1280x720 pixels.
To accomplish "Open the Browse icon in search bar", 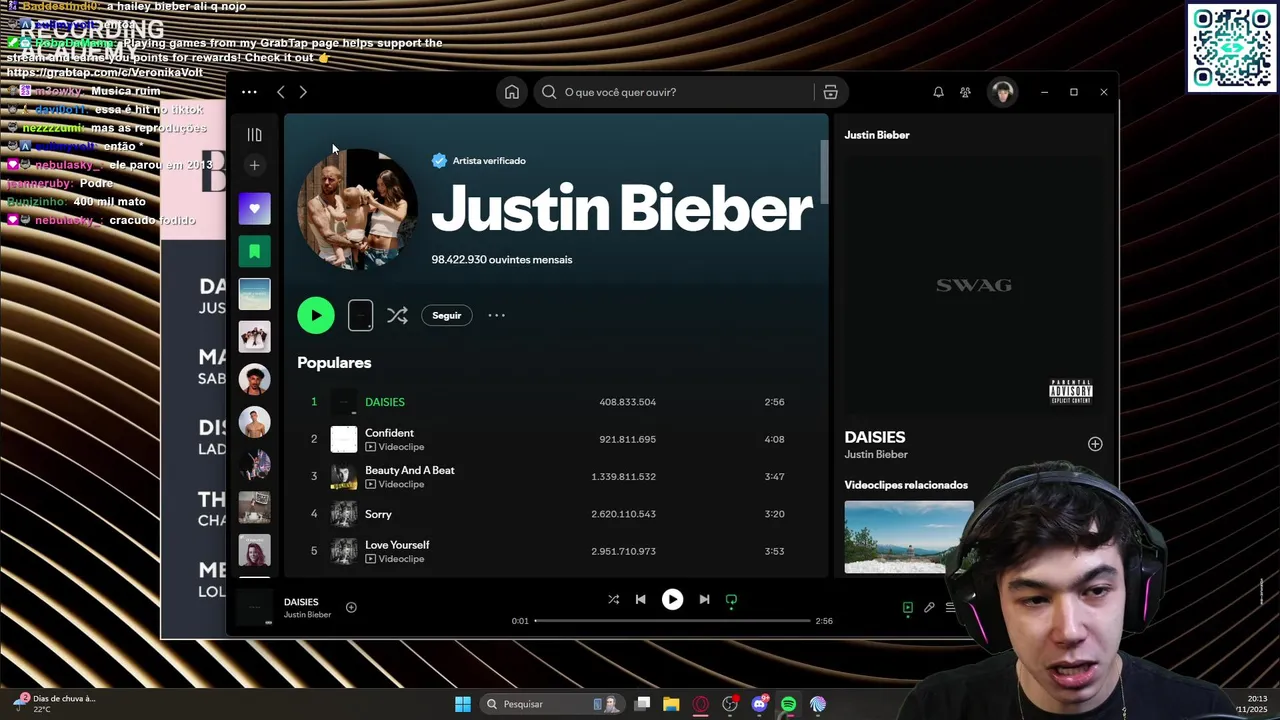I will point(830,92).
